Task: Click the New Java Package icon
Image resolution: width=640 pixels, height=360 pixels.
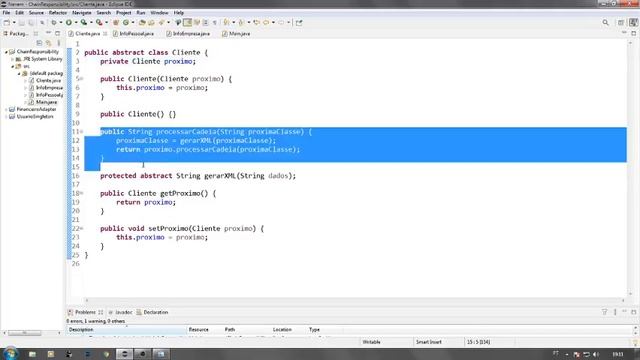Action: click(x=116, y=22)
